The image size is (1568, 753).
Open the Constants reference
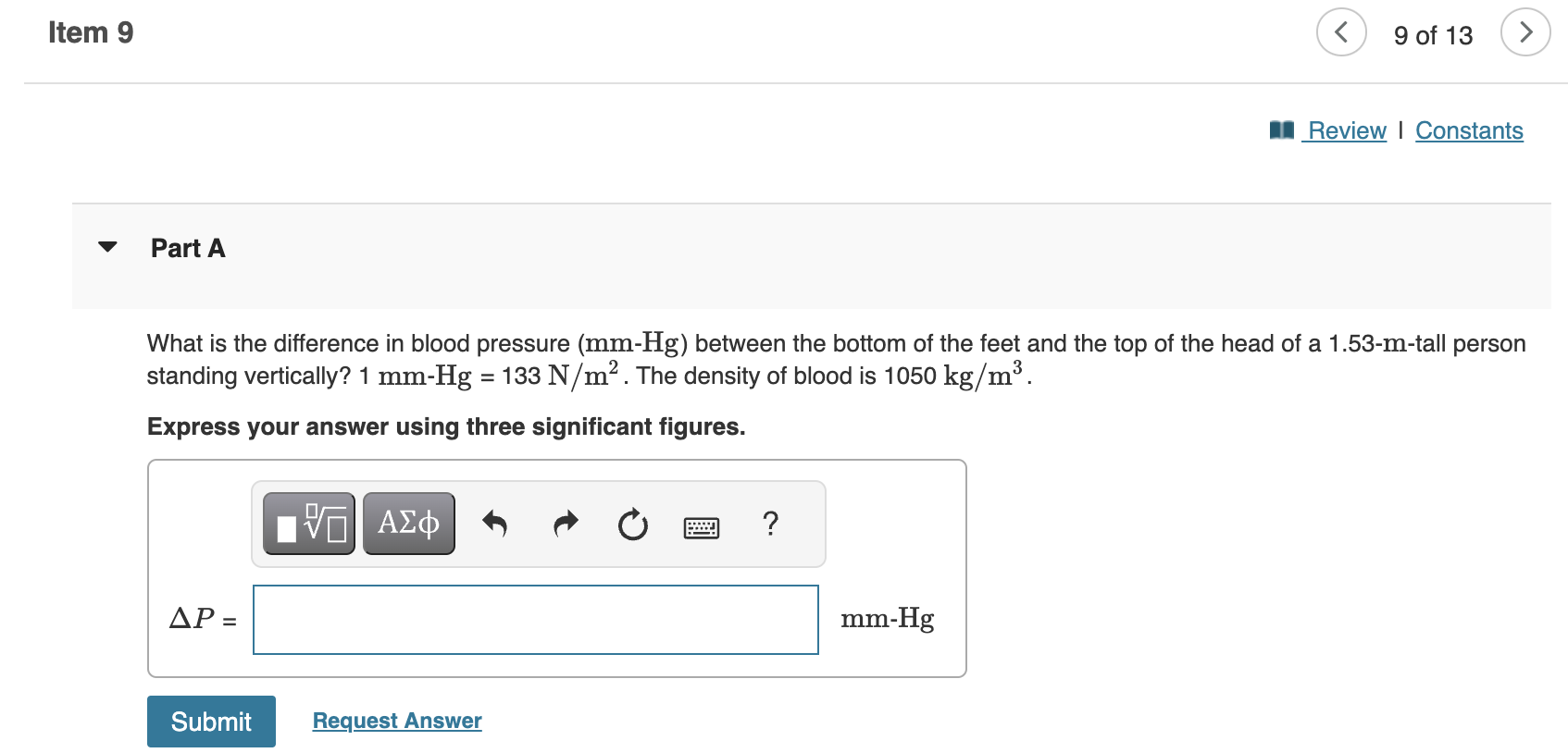pyautogui.click(x=1469, y=130)
